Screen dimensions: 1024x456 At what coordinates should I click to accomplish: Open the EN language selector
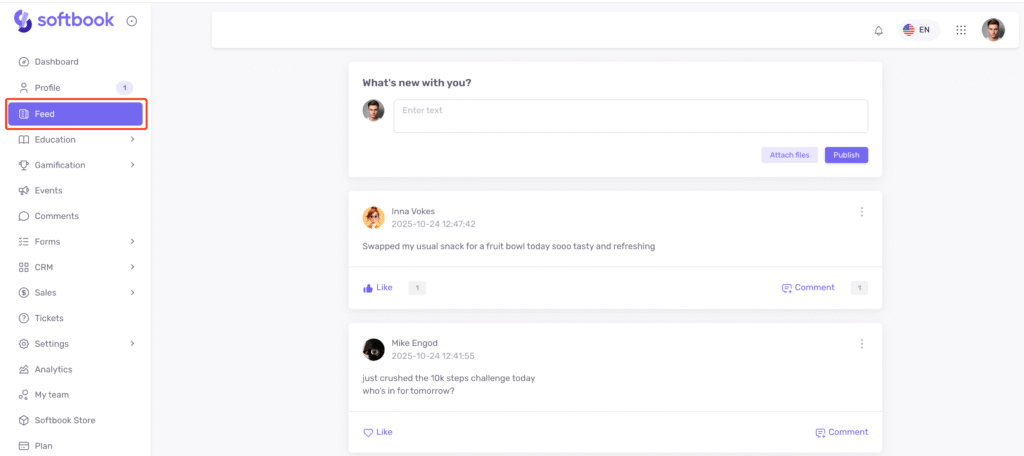tap(917, 30)
